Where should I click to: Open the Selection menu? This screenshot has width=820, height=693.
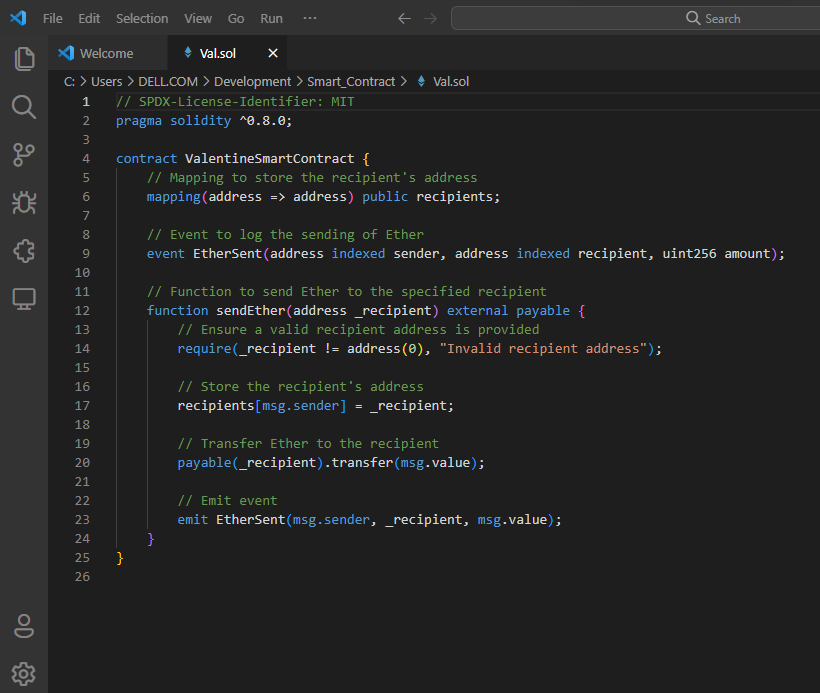[x=142, y=19]
